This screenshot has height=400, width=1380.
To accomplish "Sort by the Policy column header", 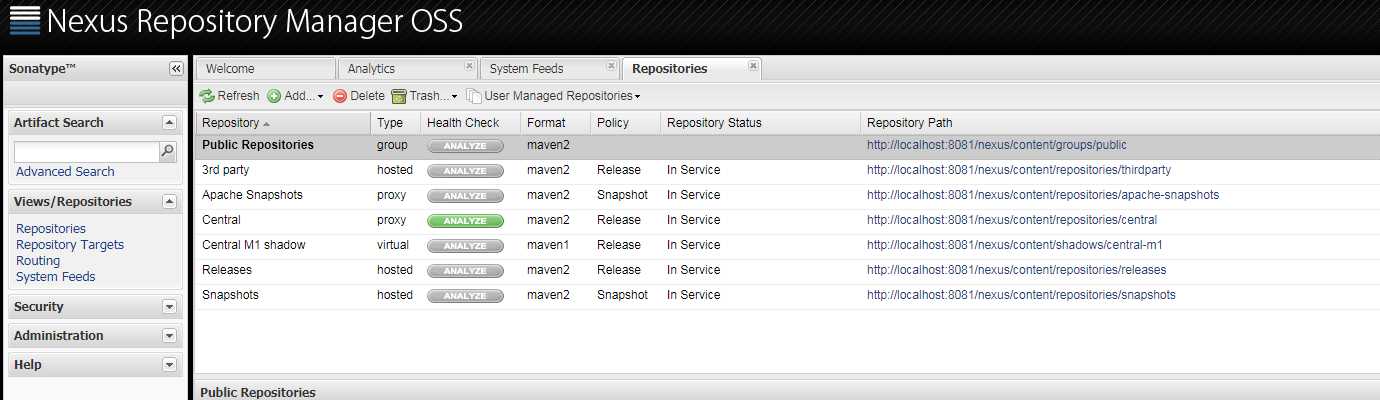I will pyautogui.click(x=625, y=123).
